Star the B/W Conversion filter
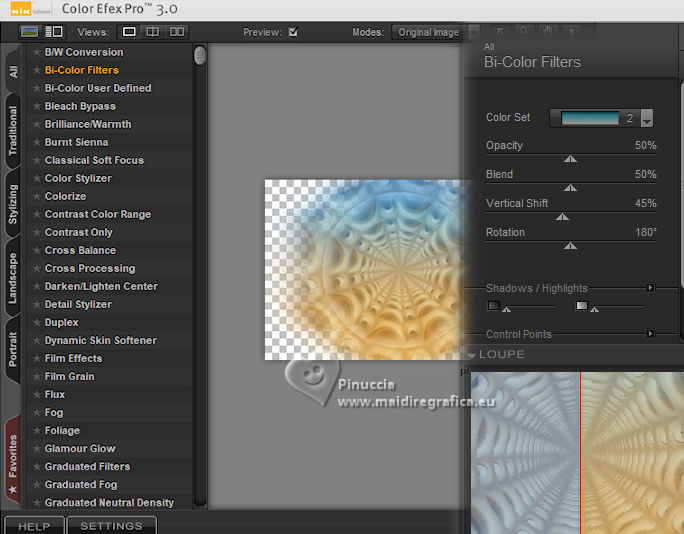This screenshot has width=684, height=534. click(x=37, y=52)
